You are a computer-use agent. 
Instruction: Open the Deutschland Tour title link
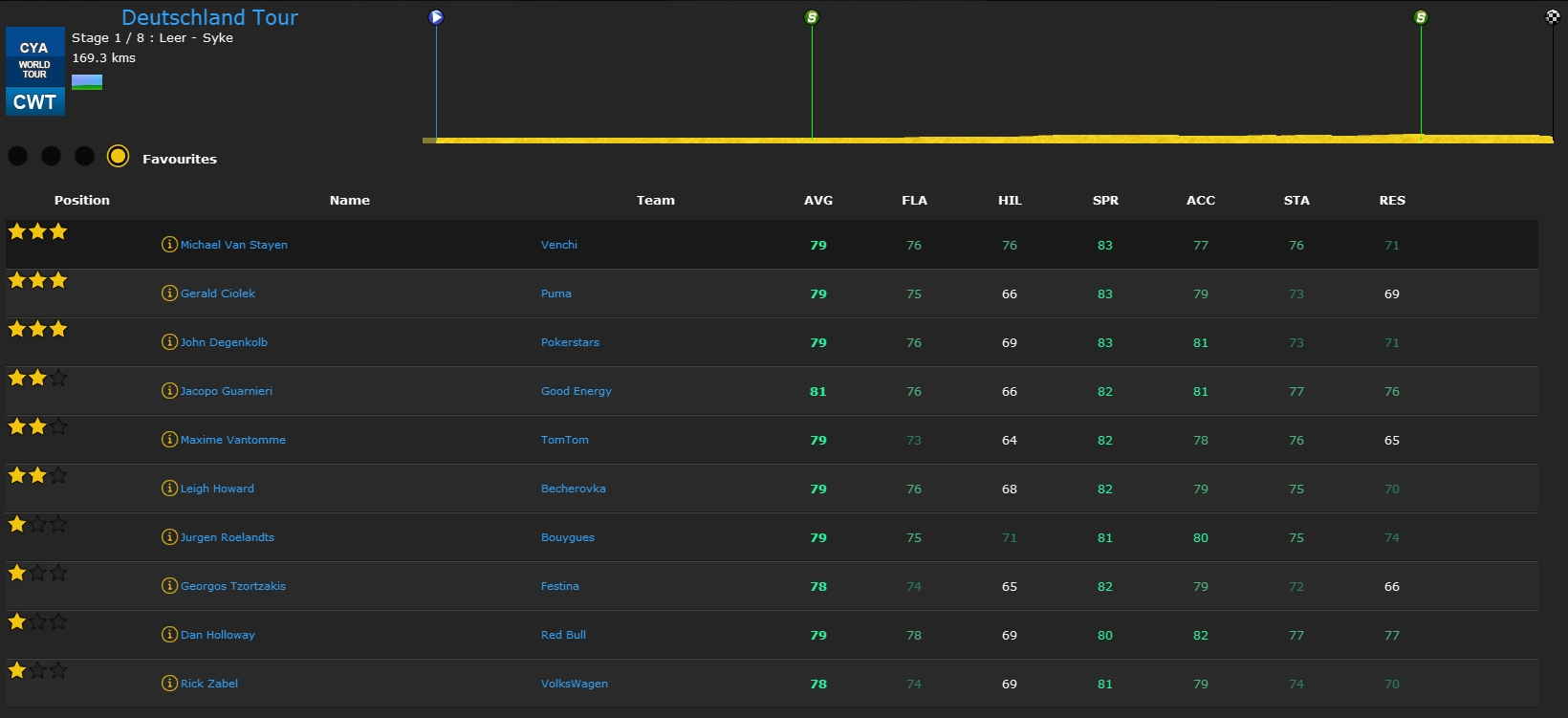click(210, 17)
